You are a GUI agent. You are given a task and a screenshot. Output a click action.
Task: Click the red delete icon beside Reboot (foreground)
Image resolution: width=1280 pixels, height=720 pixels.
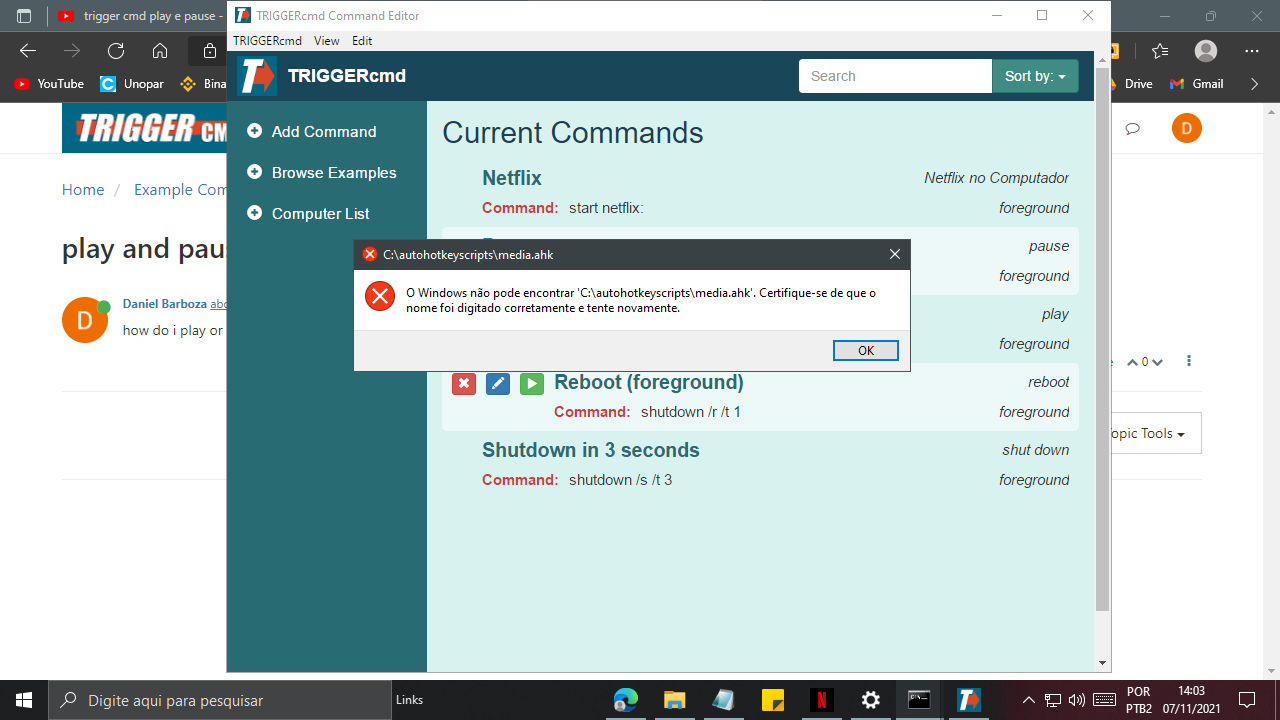click(x=464, y=383)
